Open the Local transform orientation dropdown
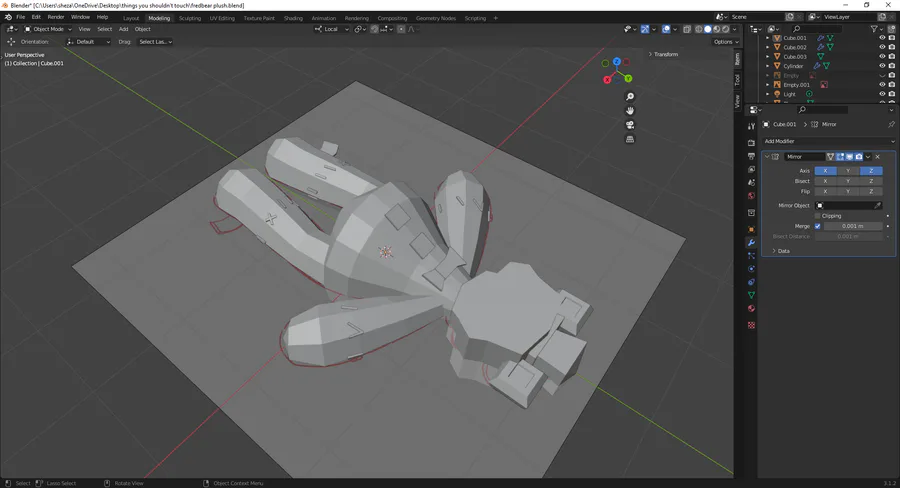This screenshot has height=488, width=900. (331, 29)
